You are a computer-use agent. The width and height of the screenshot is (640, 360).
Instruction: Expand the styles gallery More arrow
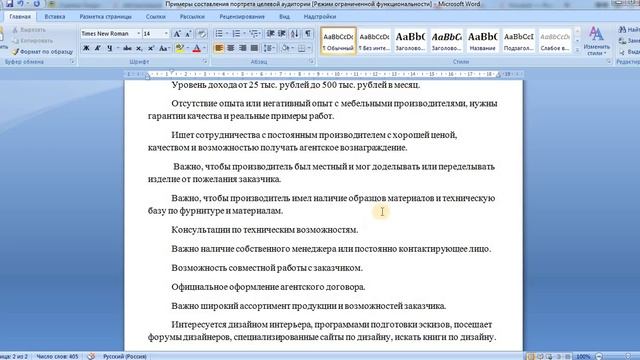[x=577, y=50]
